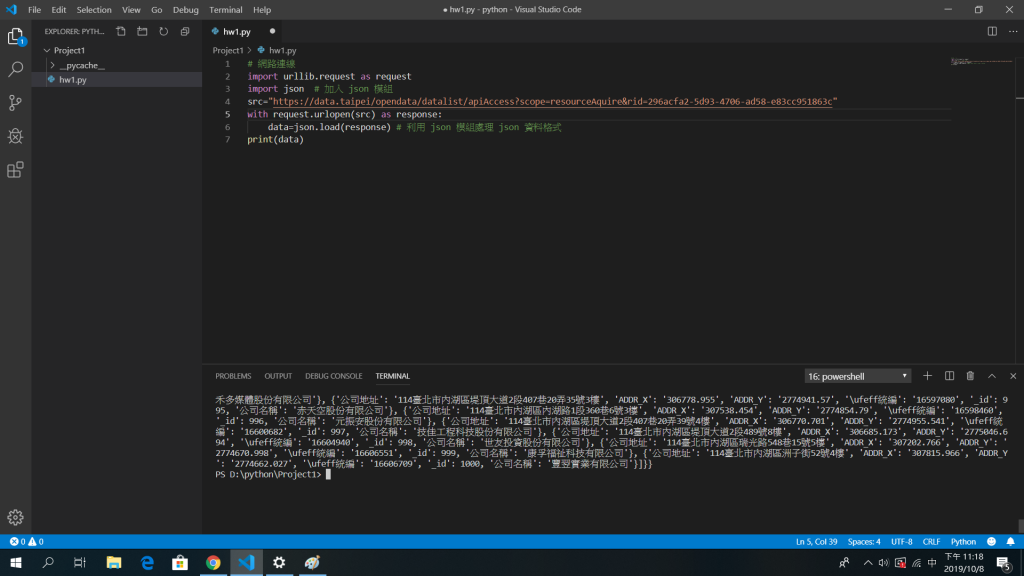Switch to the OUTPUT panel tab
This screenshot has height=576, width=1024.
[x=278, y=376]
